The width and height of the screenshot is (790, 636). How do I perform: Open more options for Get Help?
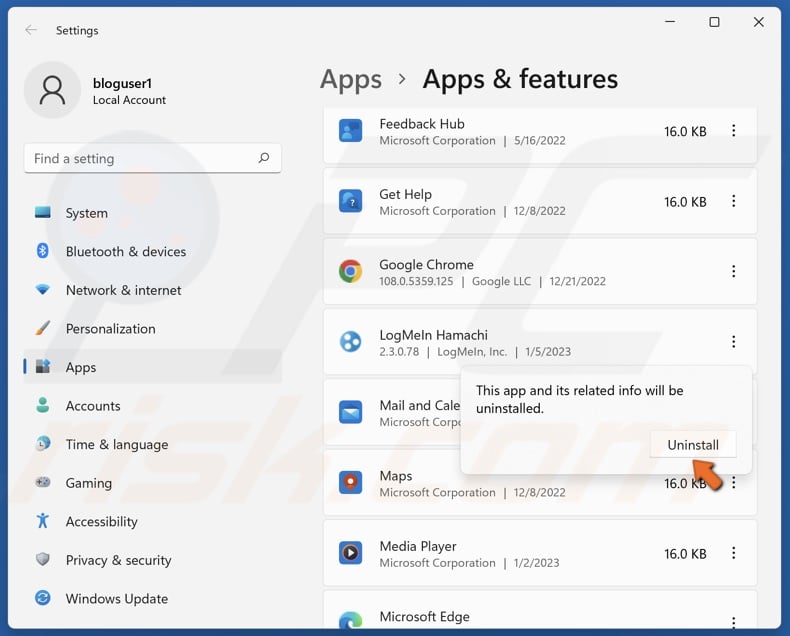coord(733,201)
